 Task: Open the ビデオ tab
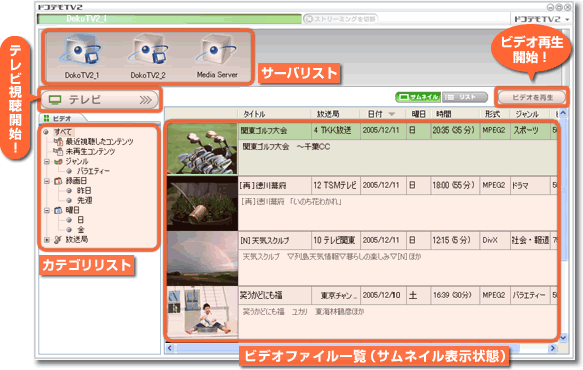[x=62, y=118]
